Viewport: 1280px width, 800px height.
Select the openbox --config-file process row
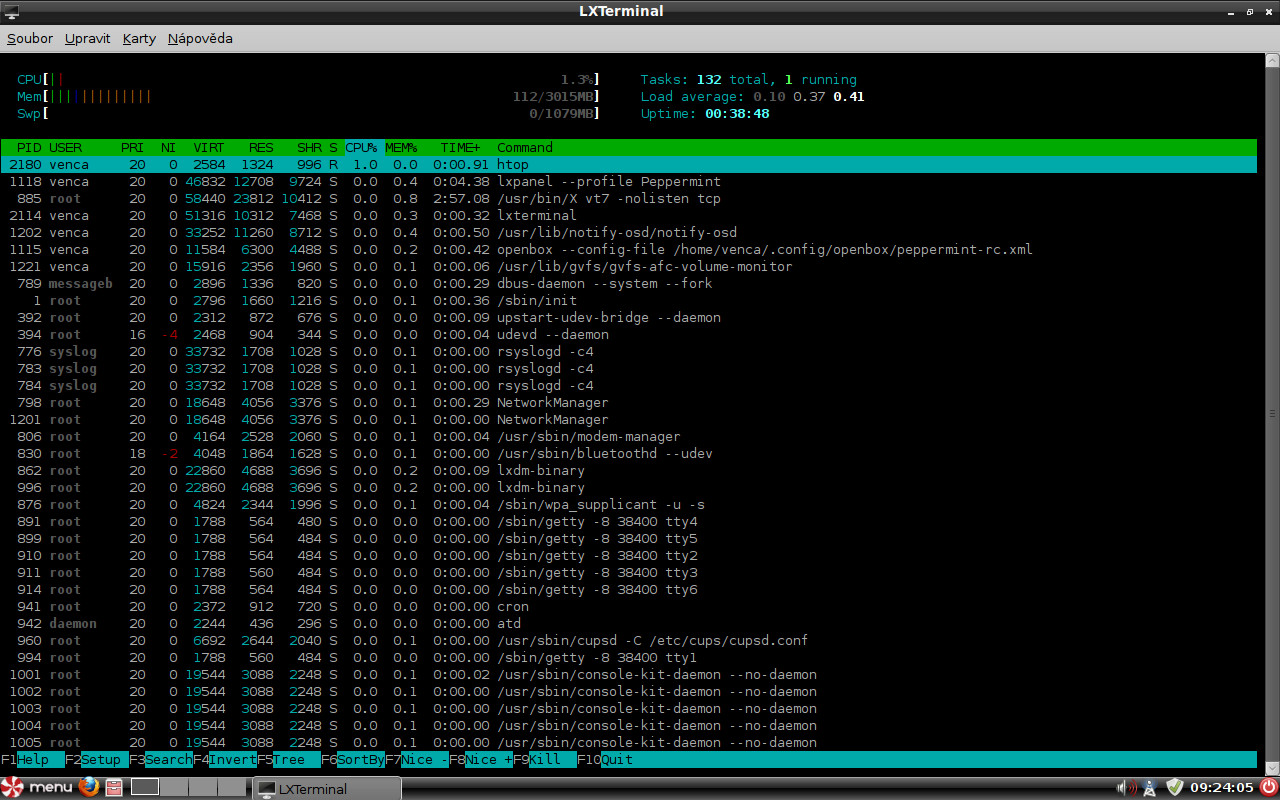click(x=628, y=249)
